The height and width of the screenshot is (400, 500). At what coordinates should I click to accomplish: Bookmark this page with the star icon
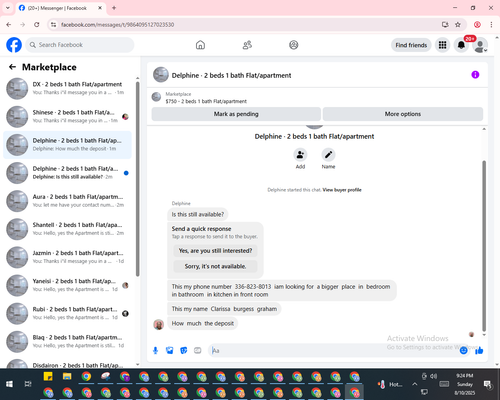pos(458,25)
